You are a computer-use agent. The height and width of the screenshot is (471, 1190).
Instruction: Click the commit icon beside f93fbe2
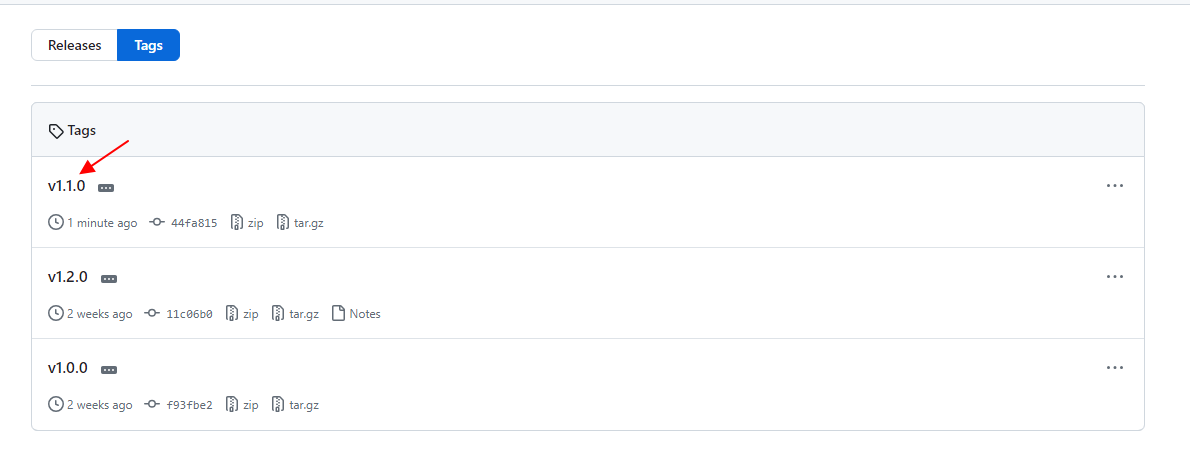click(152, 404)
